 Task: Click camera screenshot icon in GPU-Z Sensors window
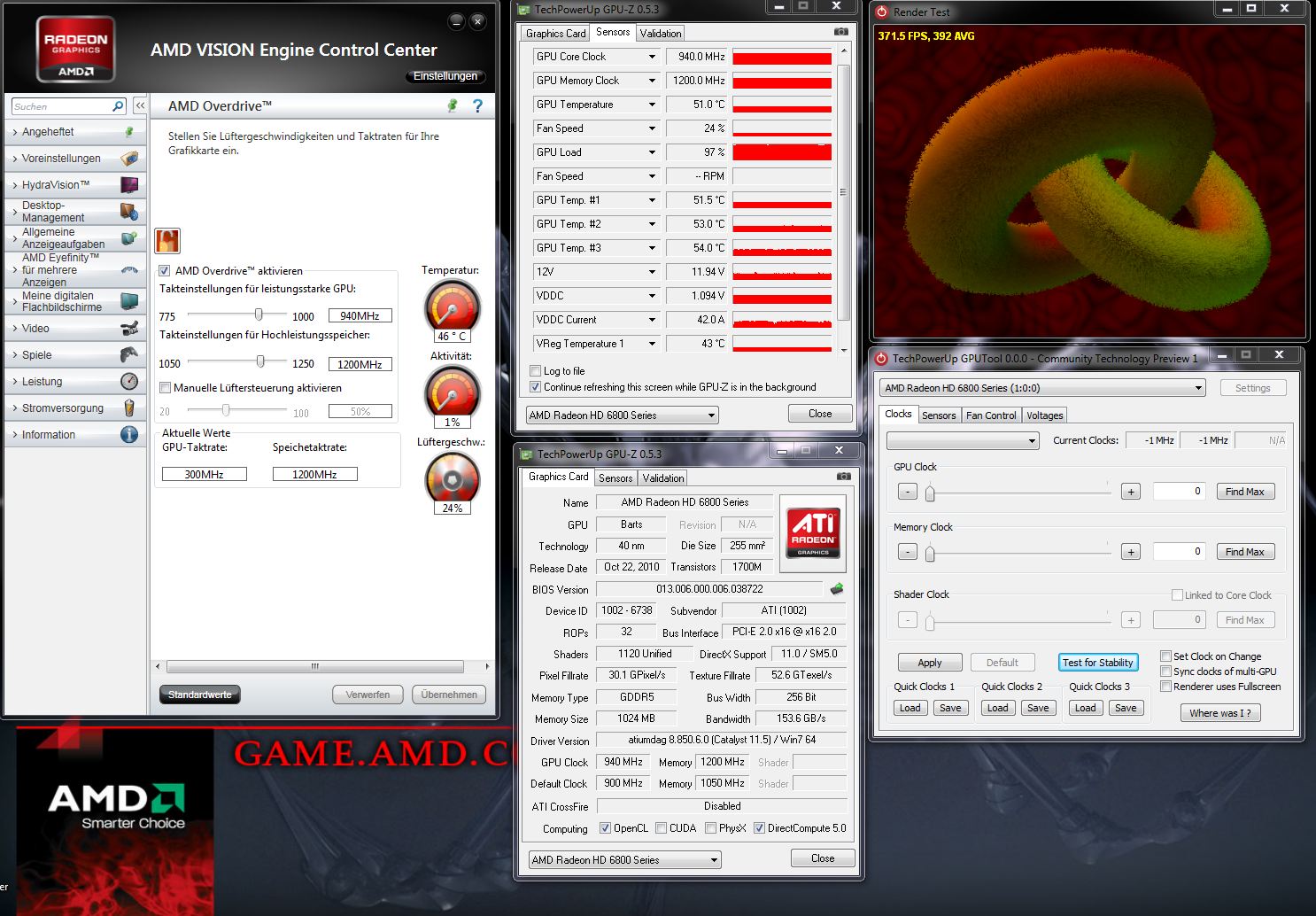[841, 32]
